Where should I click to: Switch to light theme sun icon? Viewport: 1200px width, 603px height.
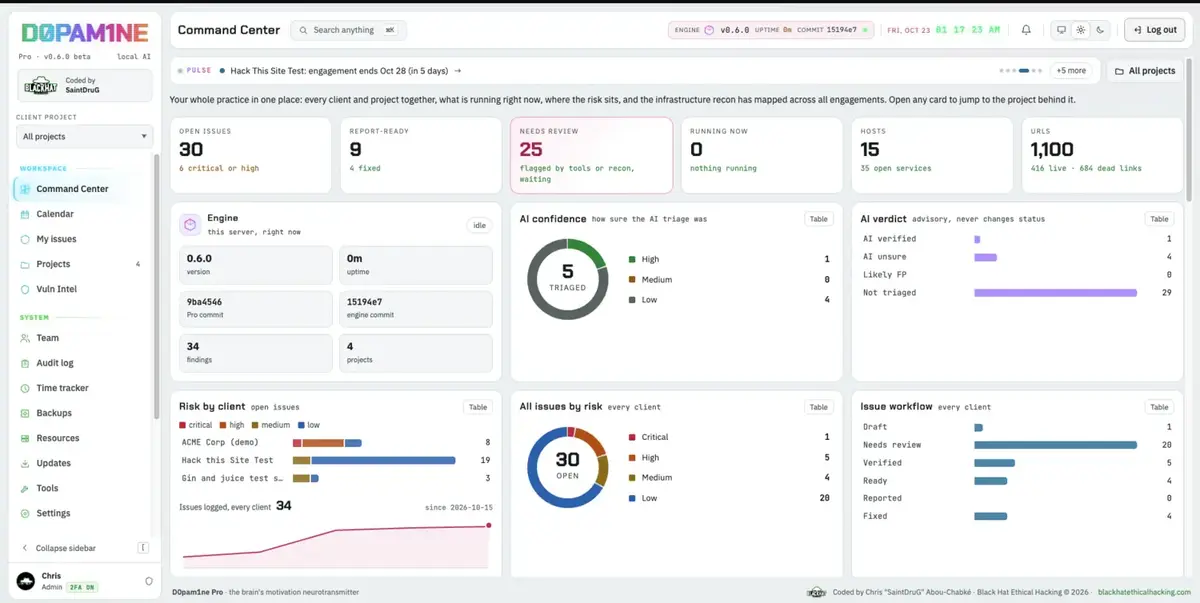[x=1081, y=30]
